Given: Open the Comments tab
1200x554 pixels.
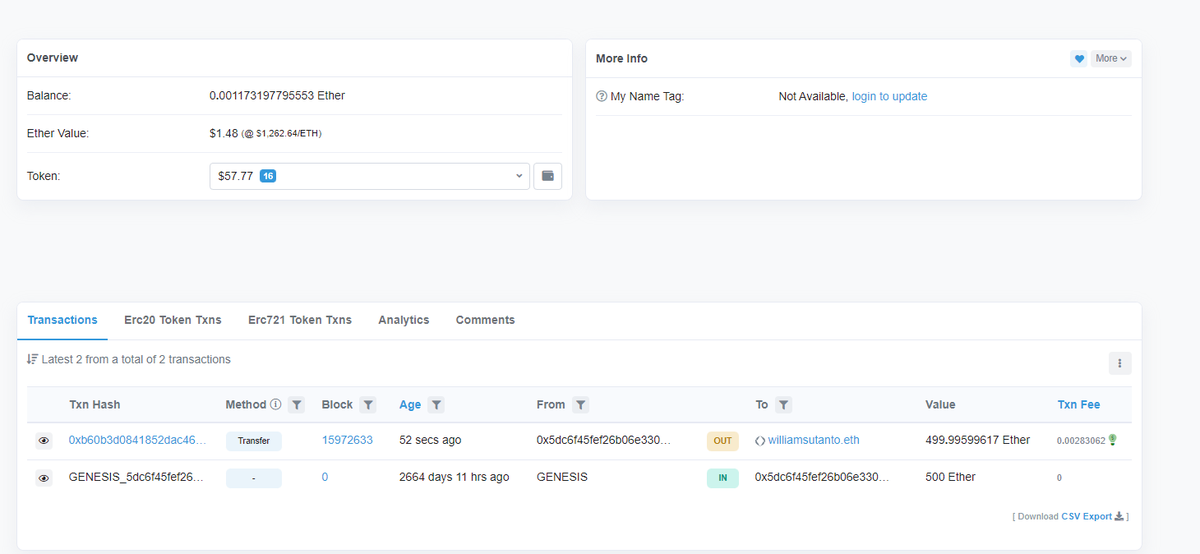Looking at the screenshot, I should pyautogui.click(x=485, y=320).
